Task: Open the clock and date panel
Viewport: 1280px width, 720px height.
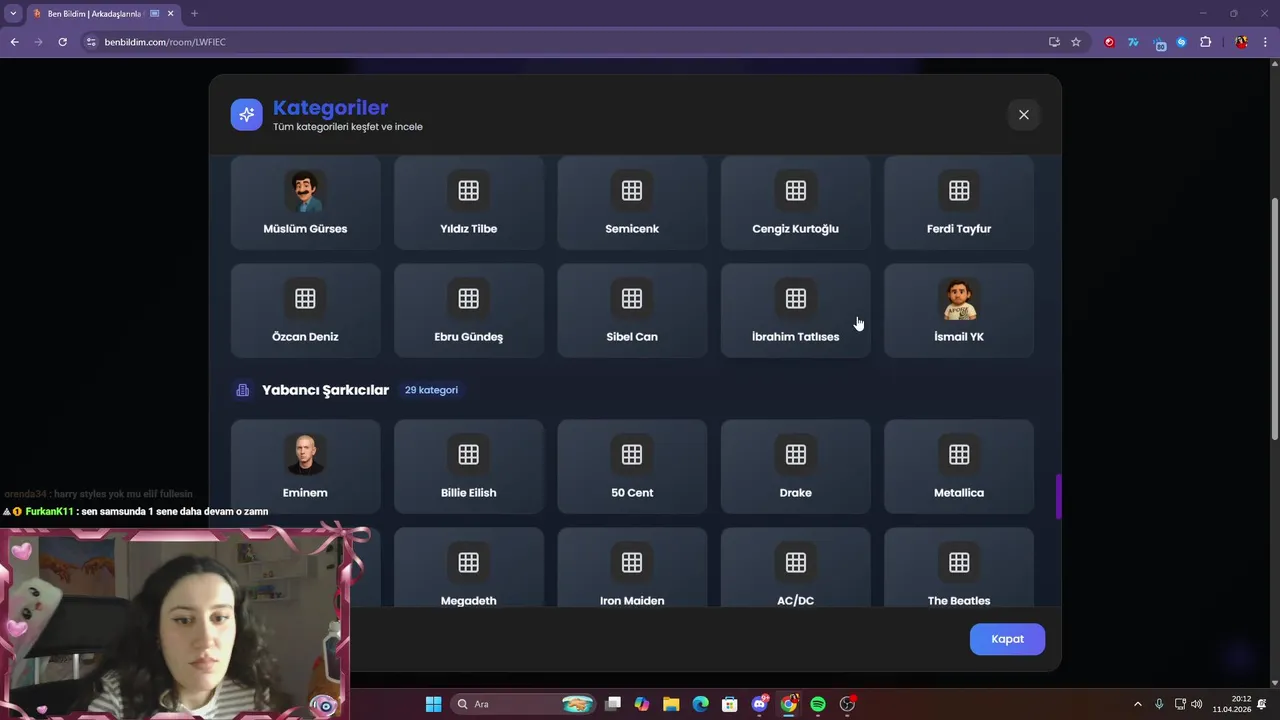Action: (1232, 704)
